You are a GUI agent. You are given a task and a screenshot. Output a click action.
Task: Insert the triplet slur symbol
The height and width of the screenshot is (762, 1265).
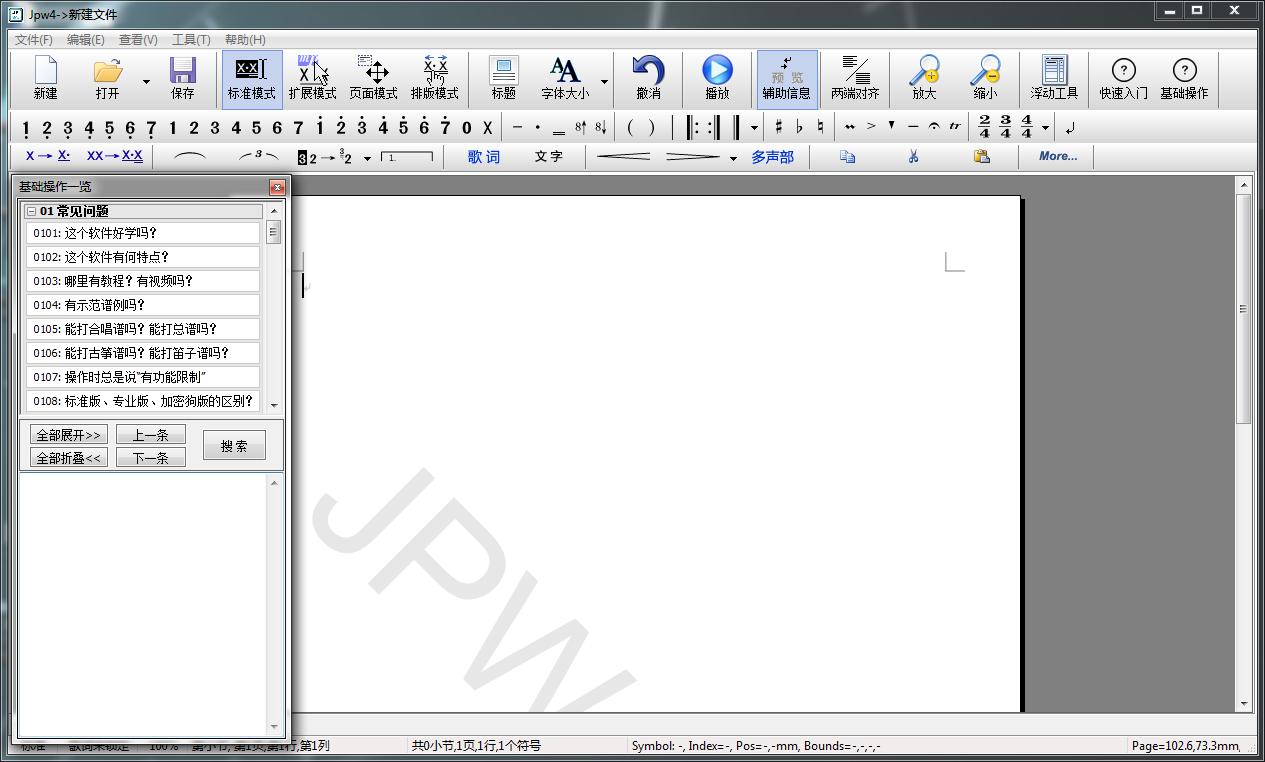258,157
